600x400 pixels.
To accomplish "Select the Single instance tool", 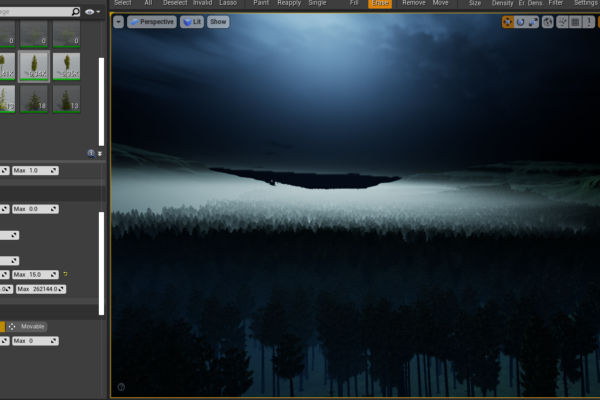I will point(317,3).
